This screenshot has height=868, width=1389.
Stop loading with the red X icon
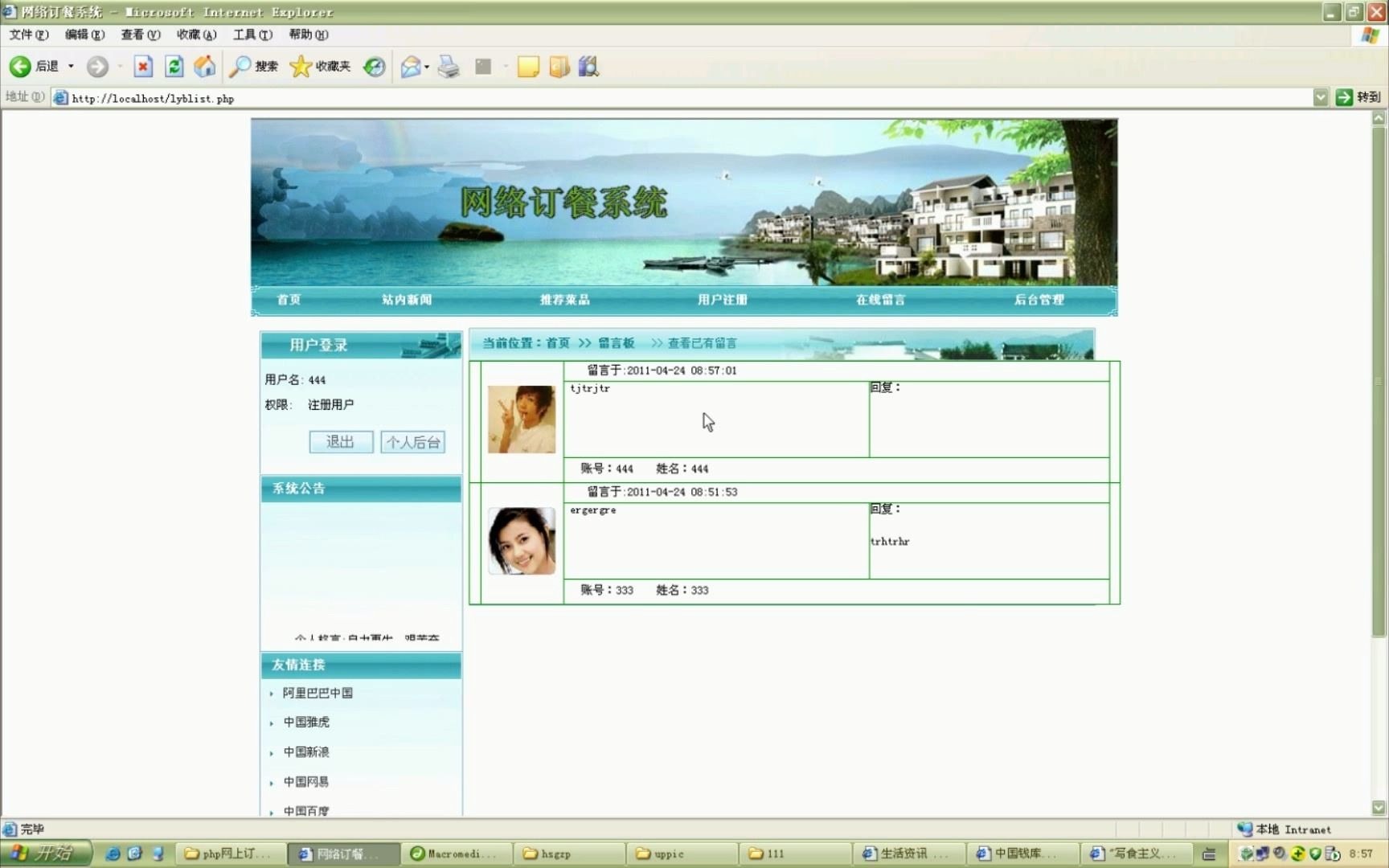(x=143, y=67)
